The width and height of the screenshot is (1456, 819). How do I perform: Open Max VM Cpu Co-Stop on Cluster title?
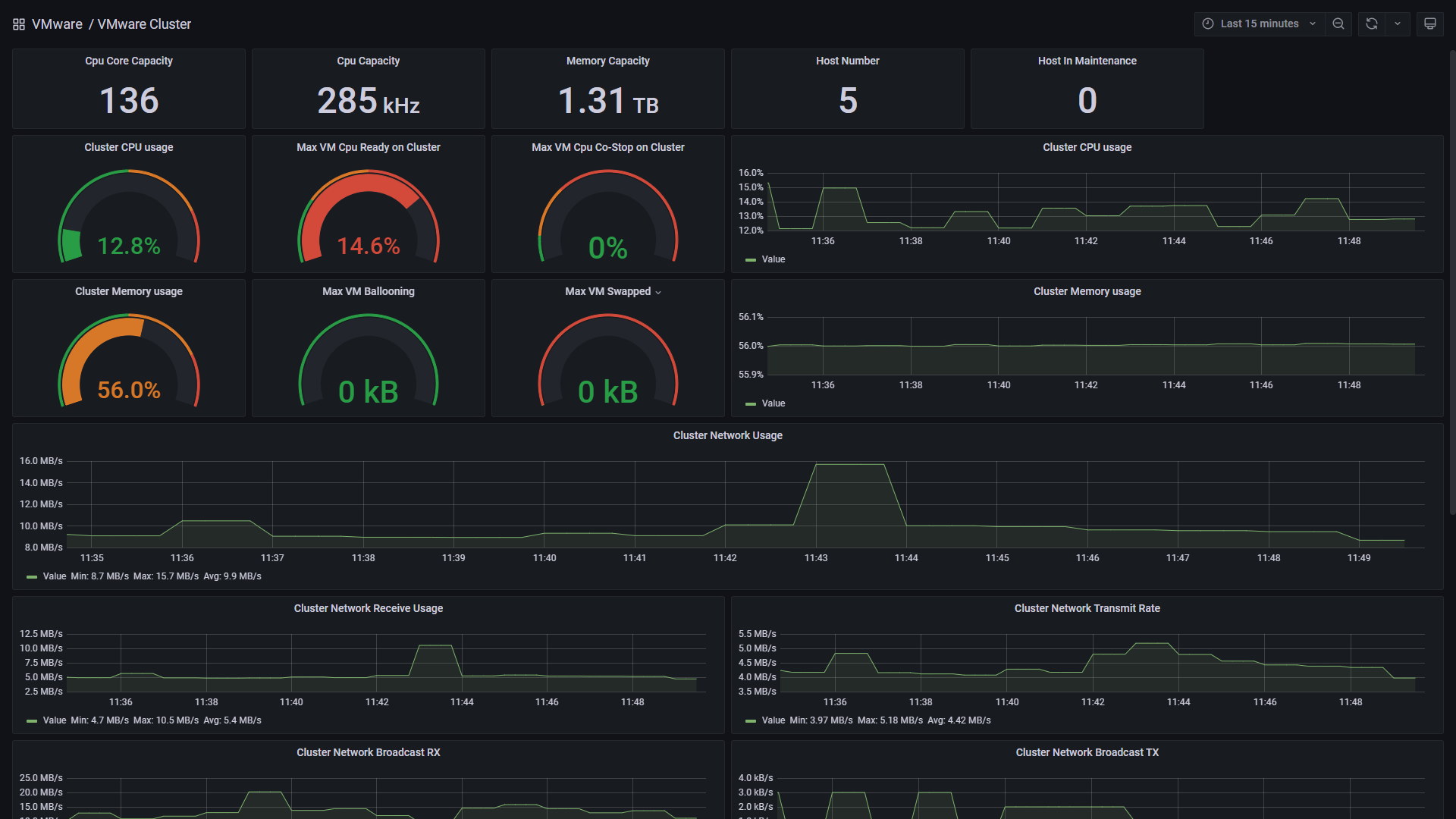click(608, 147)
